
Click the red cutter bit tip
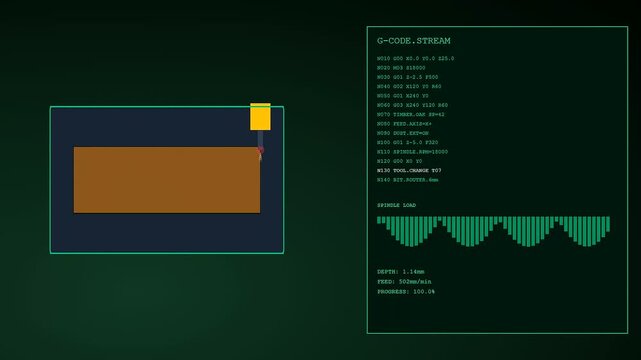(x=260, y=151)
